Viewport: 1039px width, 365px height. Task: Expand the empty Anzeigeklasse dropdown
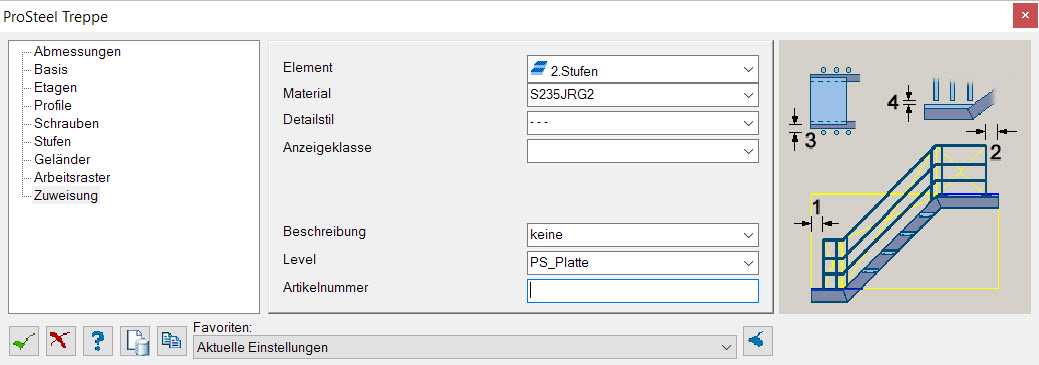click(x=642, y=150)
